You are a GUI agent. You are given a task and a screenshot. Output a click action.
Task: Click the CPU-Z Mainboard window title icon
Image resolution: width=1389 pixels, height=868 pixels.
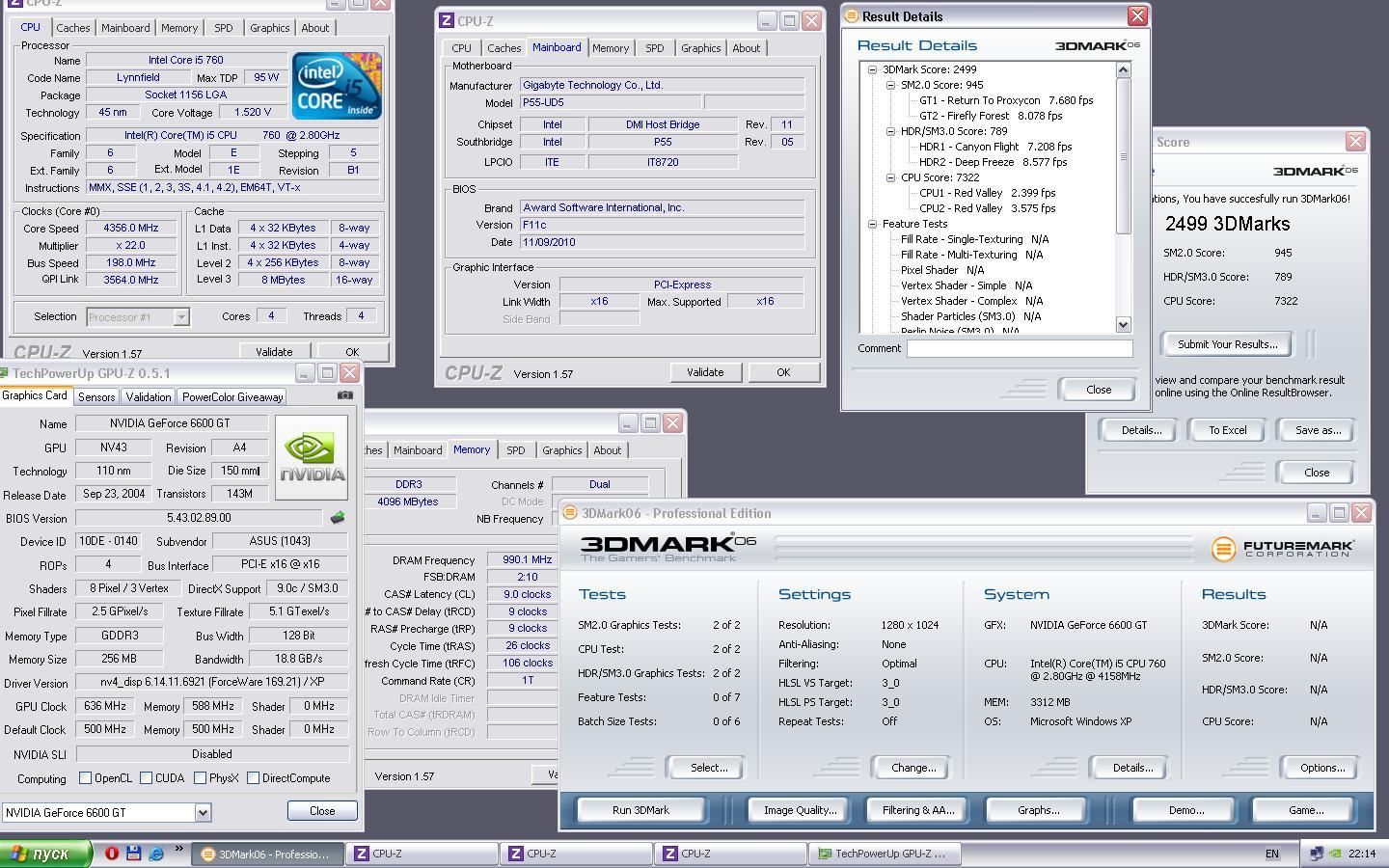tap(447, 20)
